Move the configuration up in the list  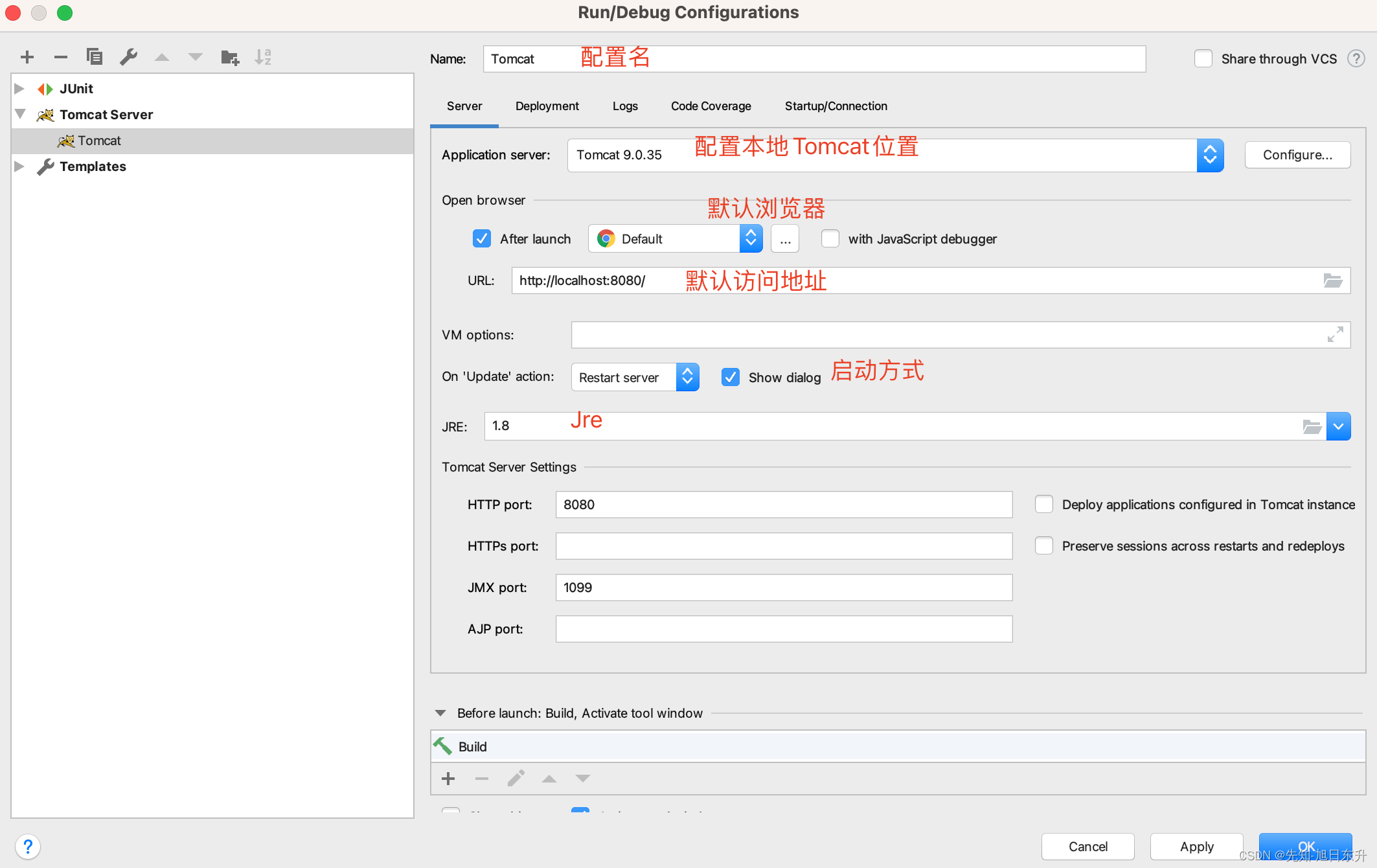pos(162,57)
